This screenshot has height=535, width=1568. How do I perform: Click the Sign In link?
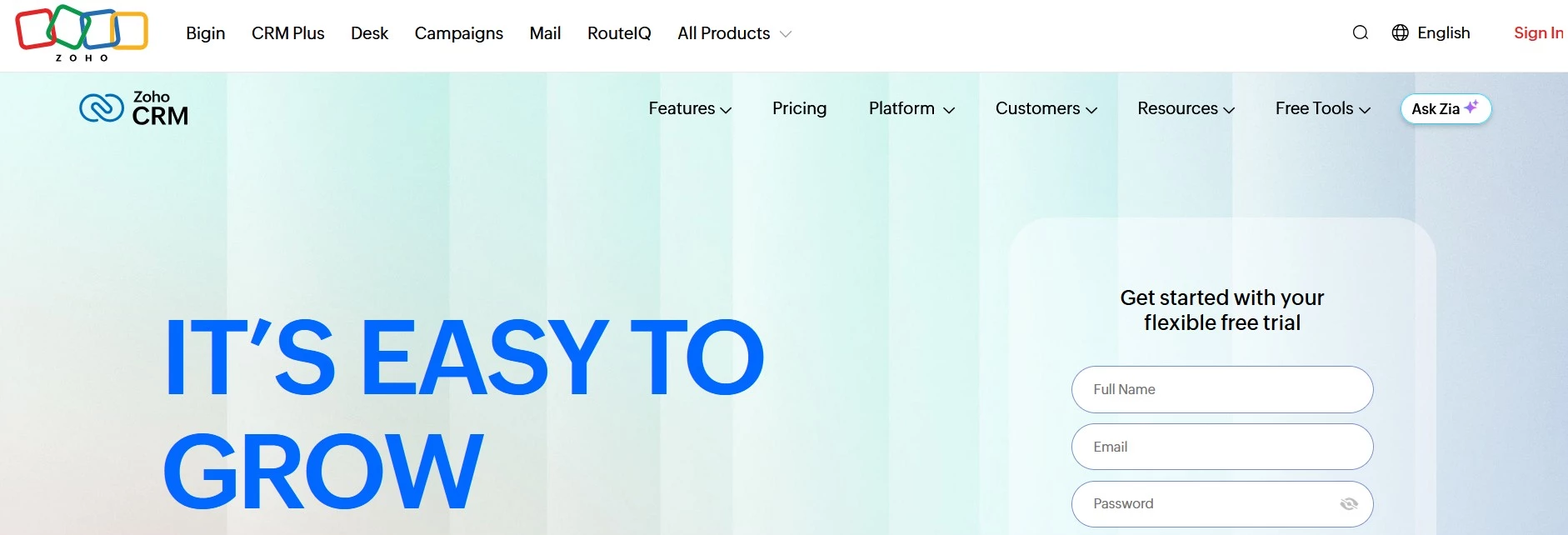point(1538,32)
